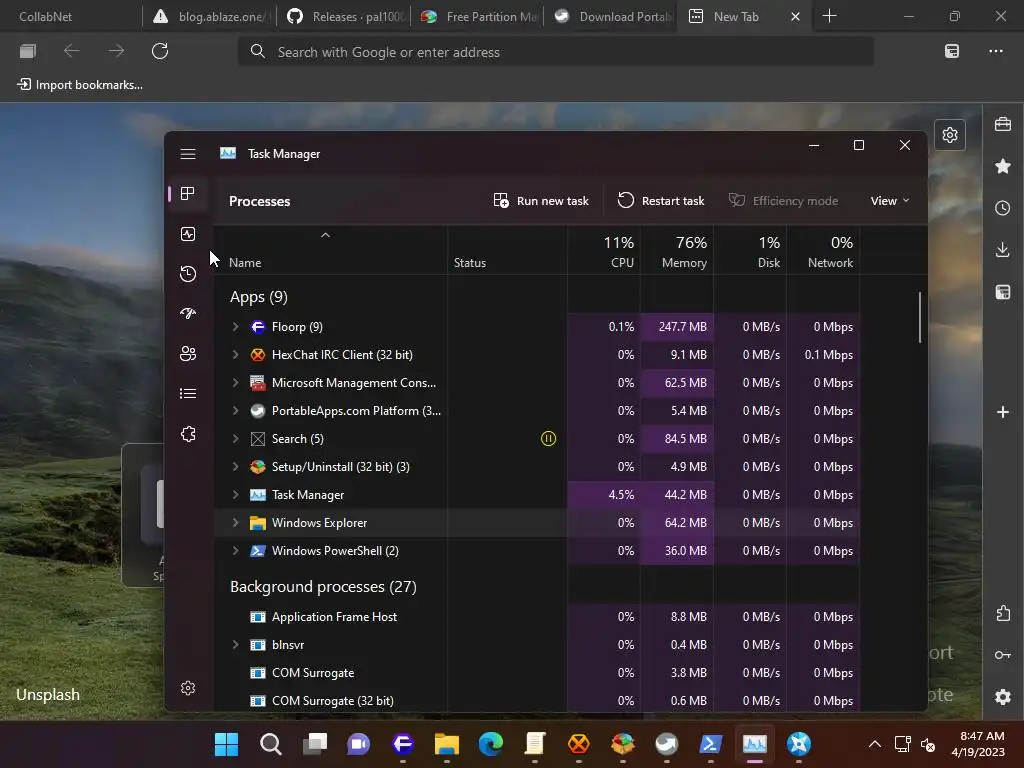Switch to Download Portable browser tab
Screen dimensions: 1024x768
click(x=612, y=16)
